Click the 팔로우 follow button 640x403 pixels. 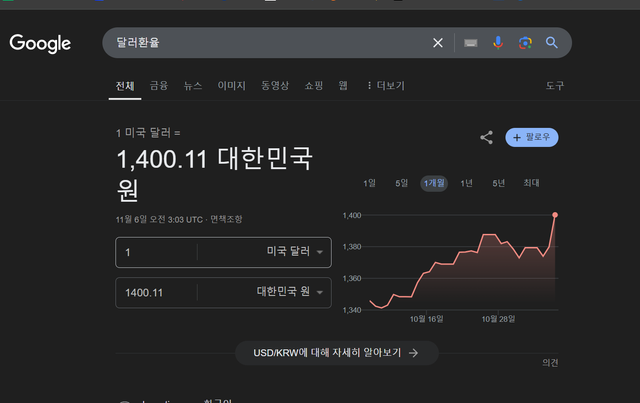pyautogui.click(x=532, y=137)
